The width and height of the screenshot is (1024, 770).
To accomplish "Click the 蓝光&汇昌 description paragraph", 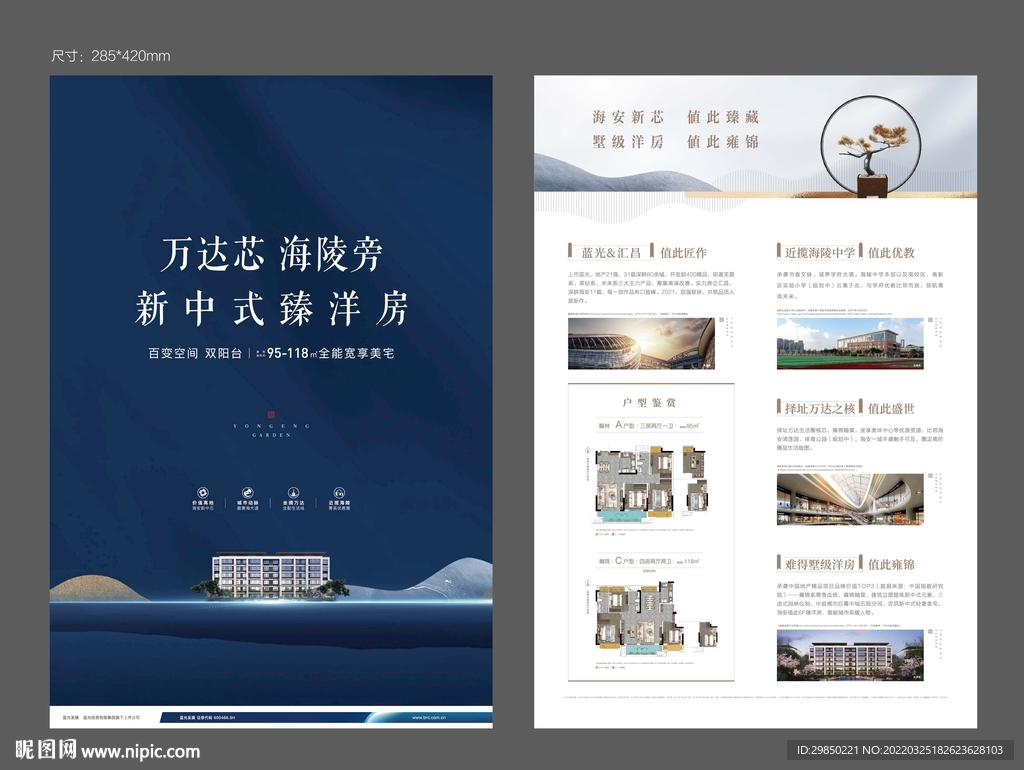I will 651,287.
